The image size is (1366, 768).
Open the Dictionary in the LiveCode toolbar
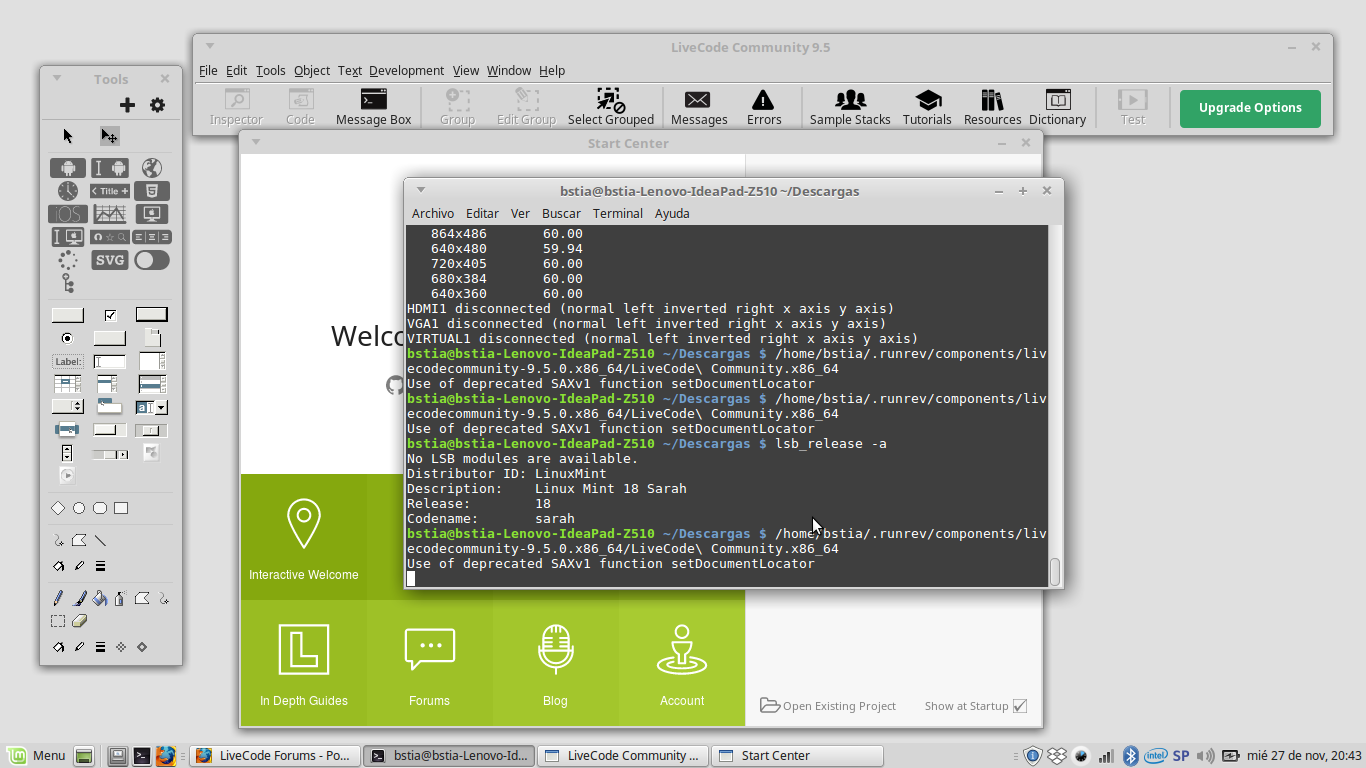click(x=1057, y=107)
